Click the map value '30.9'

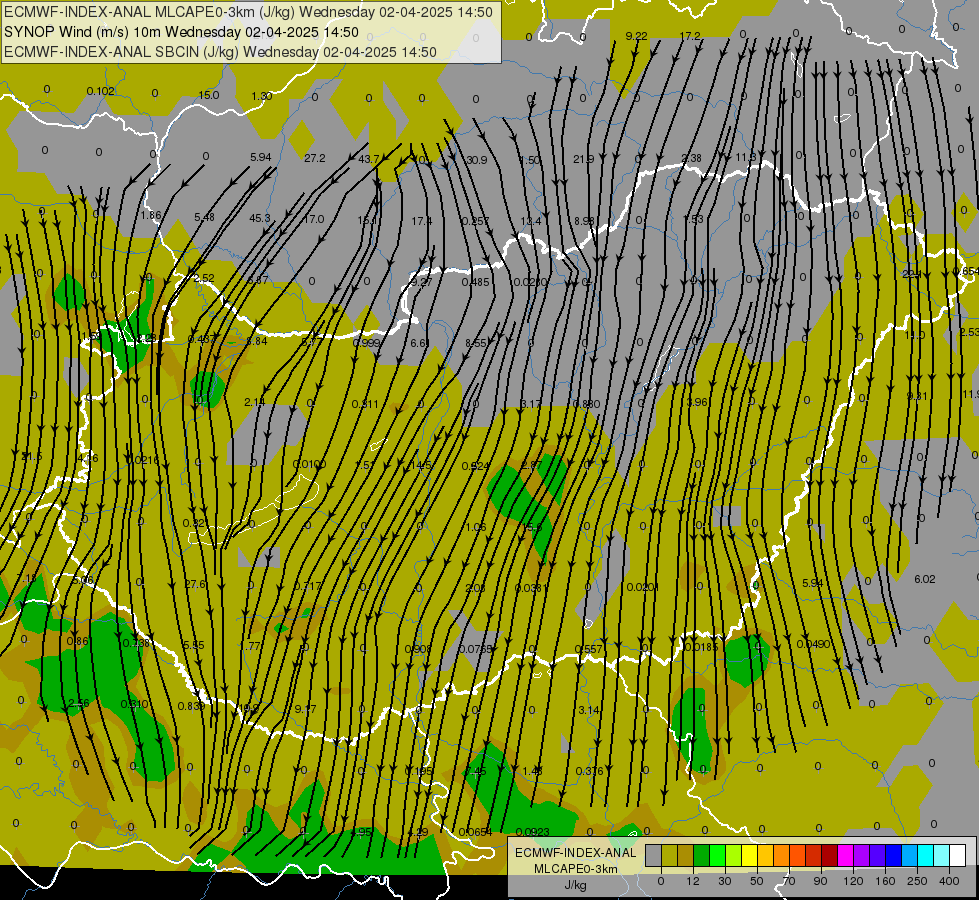(476, 160)
